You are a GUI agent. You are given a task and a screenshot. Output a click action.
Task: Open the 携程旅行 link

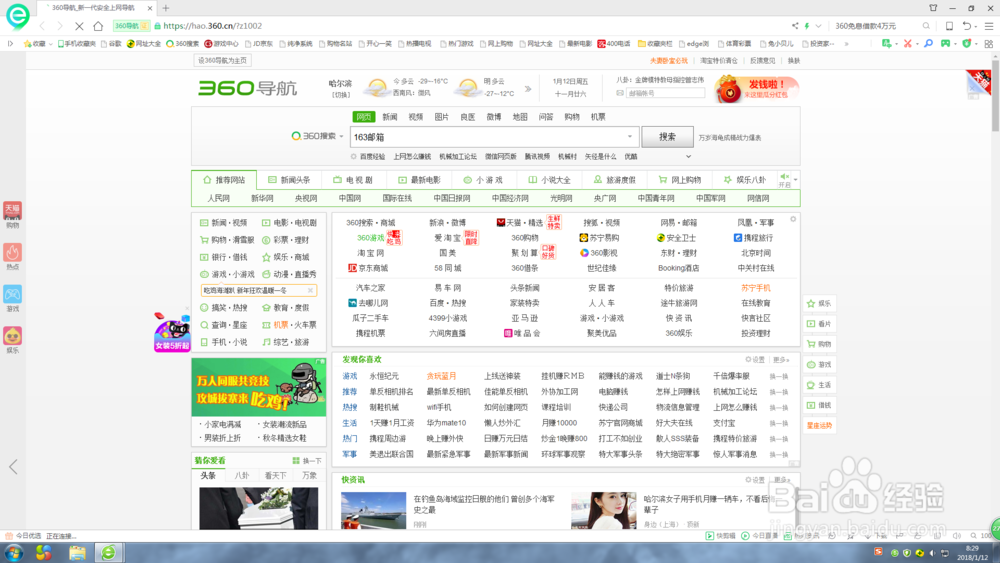[753, 237]
